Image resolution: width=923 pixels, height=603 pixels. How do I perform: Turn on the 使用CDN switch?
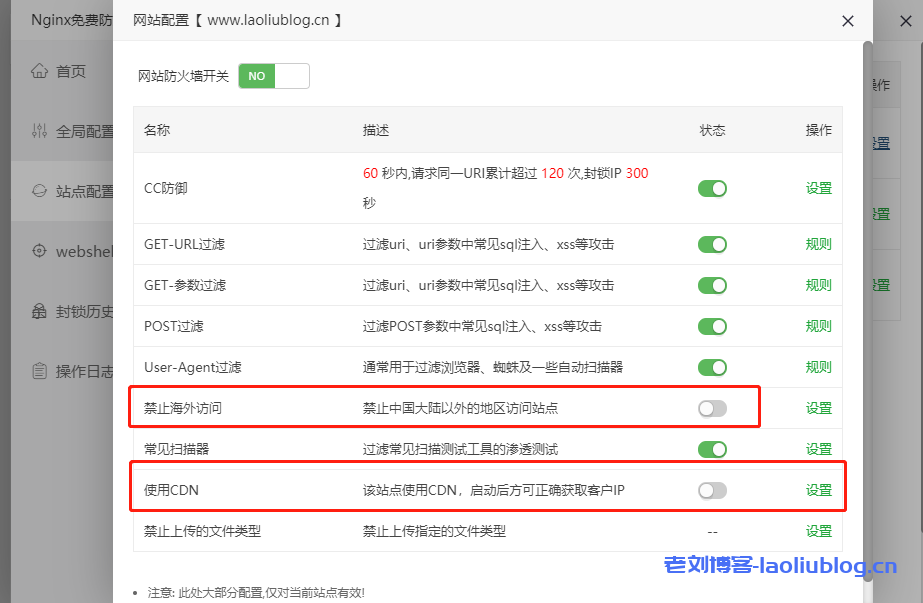tap(712, 490)
